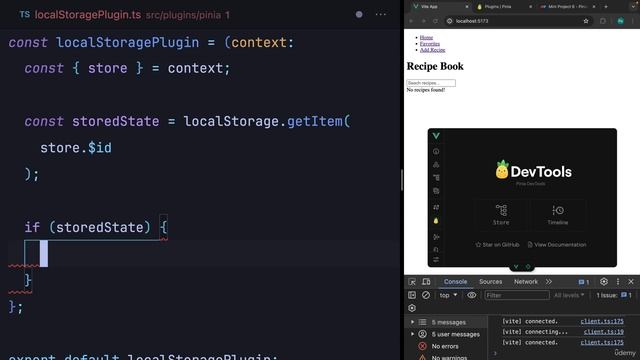Go forward in the browser
640x360 pixels.
tap(423, 21)
